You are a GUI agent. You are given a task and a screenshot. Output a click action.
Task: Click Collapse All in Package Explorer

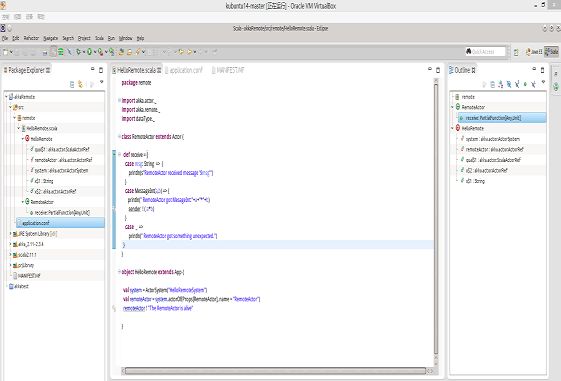[x=72, y=84]
